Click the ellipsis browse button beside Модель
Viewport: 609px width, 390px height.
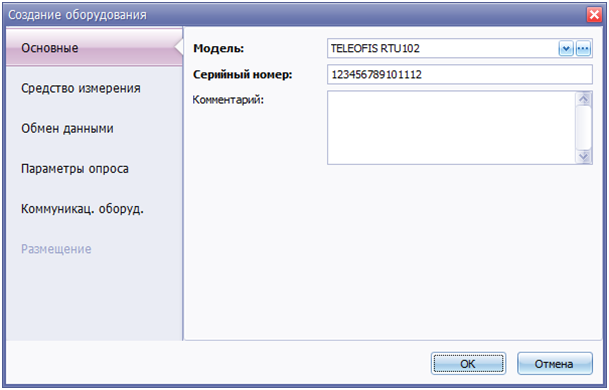pyautogui.click(x=583, y=49)
